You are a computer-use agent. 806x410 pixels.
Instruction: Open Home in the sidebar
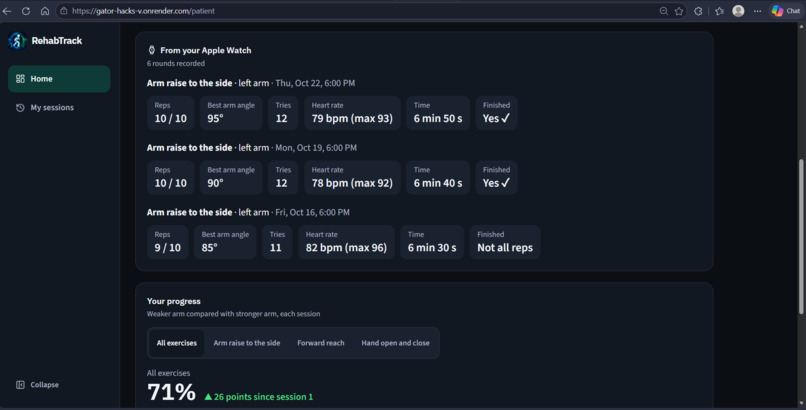click(59, 79)
